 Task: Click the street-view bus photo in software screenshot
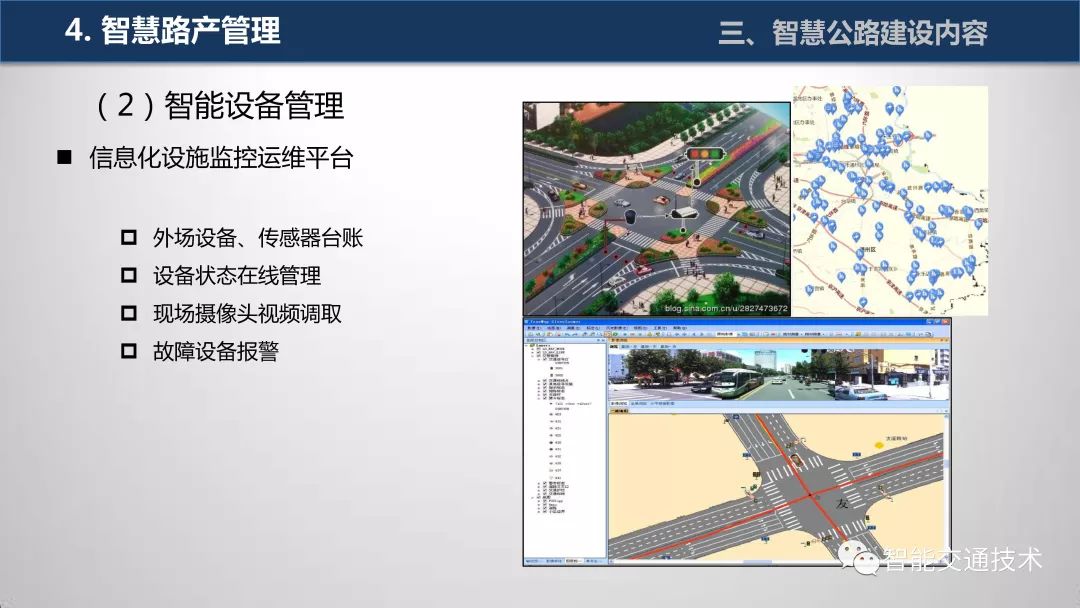click(x=779, y=374)
